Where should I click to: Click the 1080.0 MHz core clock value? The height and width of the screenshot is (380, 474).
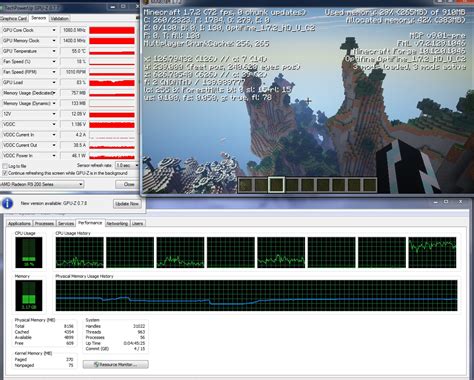74,30
